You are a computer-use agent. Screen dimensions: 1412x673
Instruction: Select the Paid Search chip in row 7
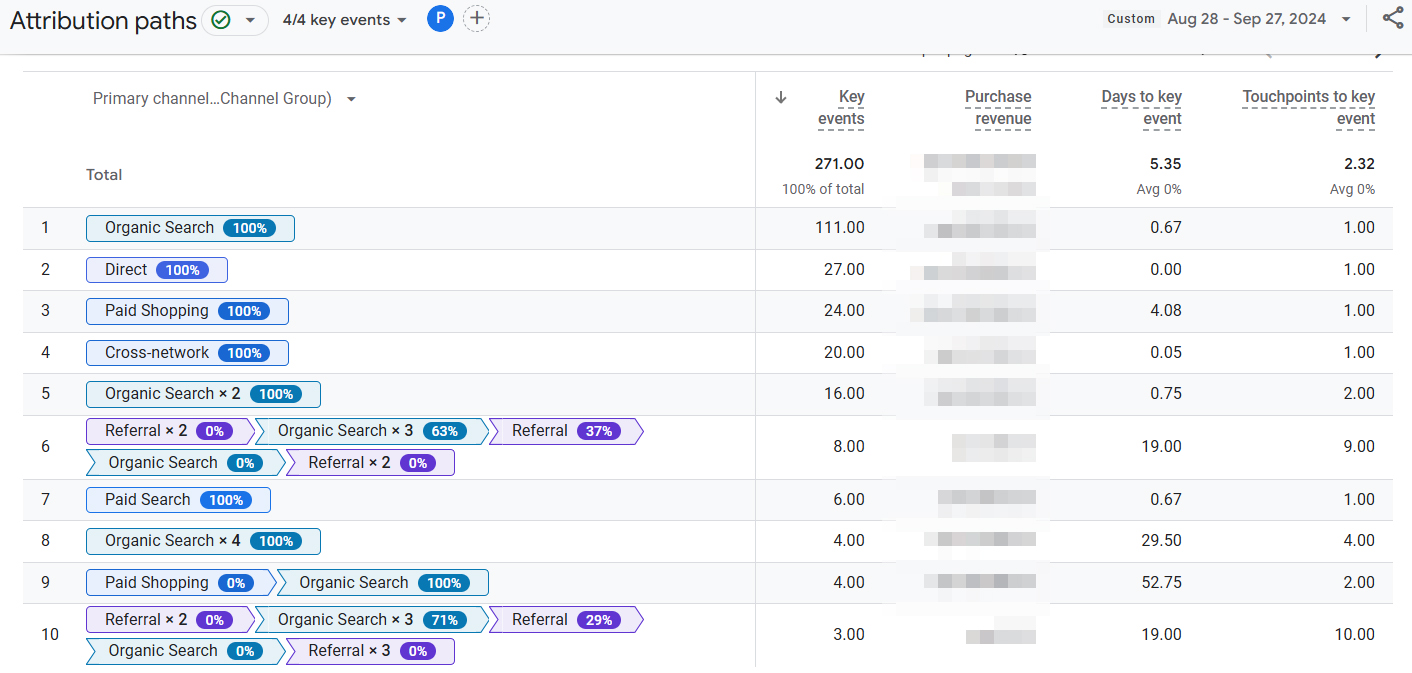coord(178,499)
